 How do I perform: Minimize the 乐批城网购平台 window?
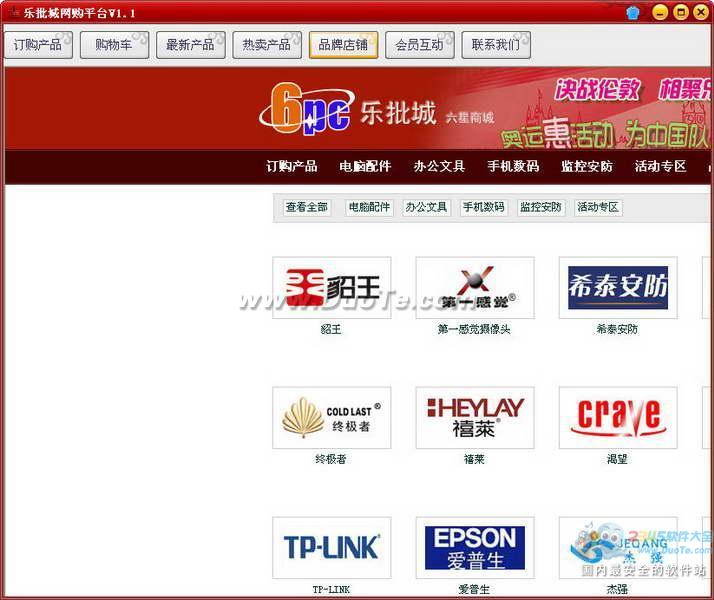(x=660, y=12)
